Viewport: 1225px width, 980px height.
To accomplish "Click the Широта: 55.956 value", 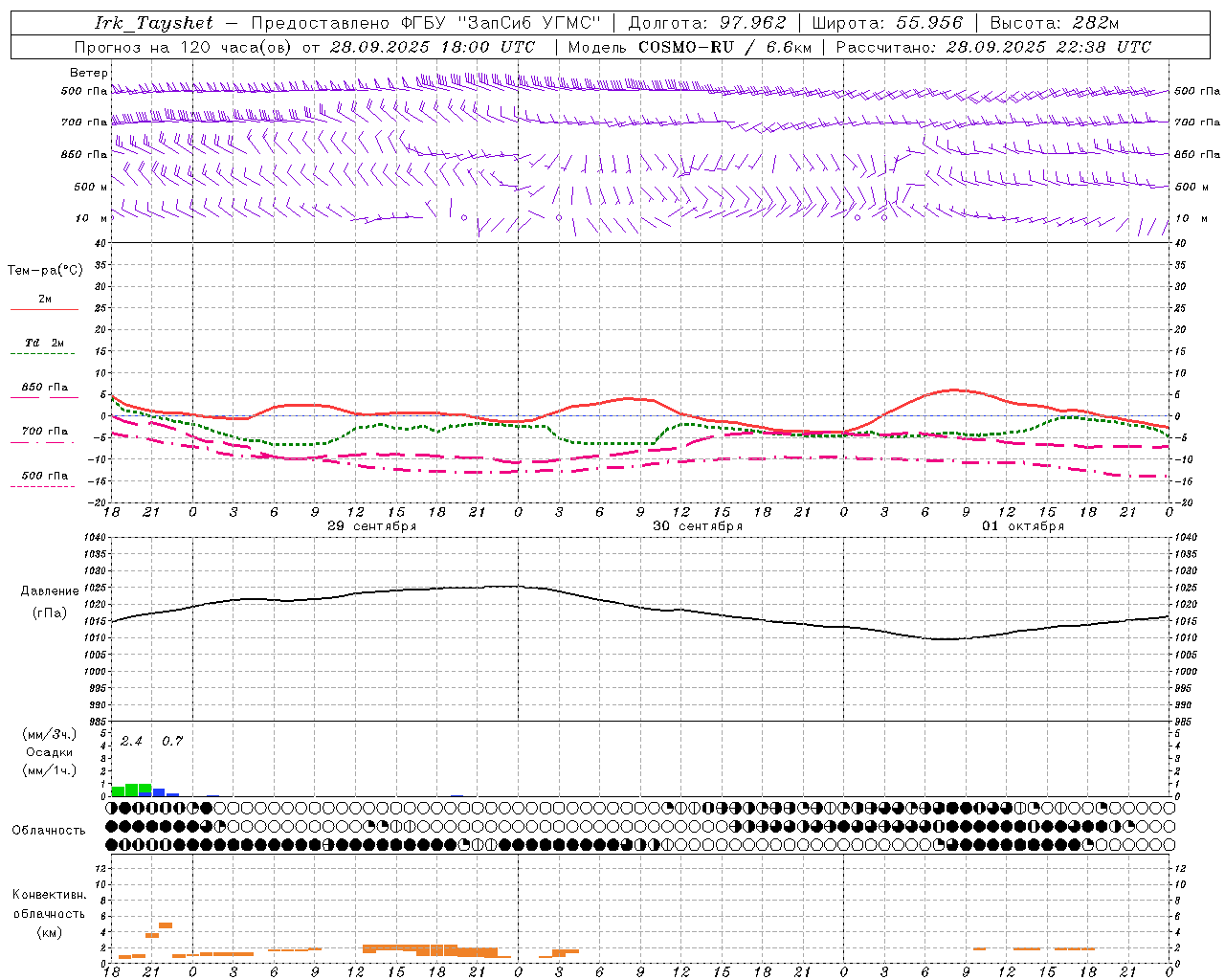I will click(887, 23).
